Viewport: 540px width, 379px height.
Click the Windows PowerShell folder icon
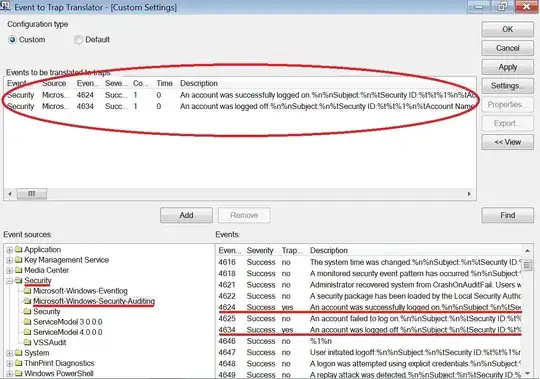coord(19,373)
